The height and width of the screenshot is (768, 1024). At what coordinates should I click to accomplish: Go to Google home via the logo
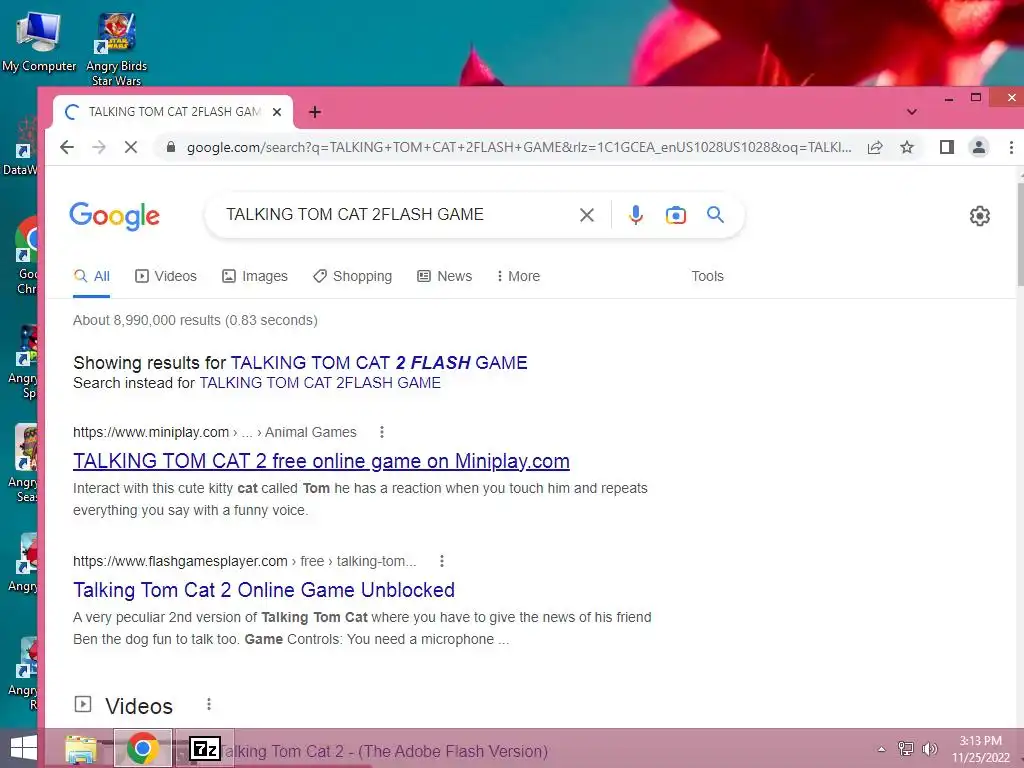tap(114, 216)
